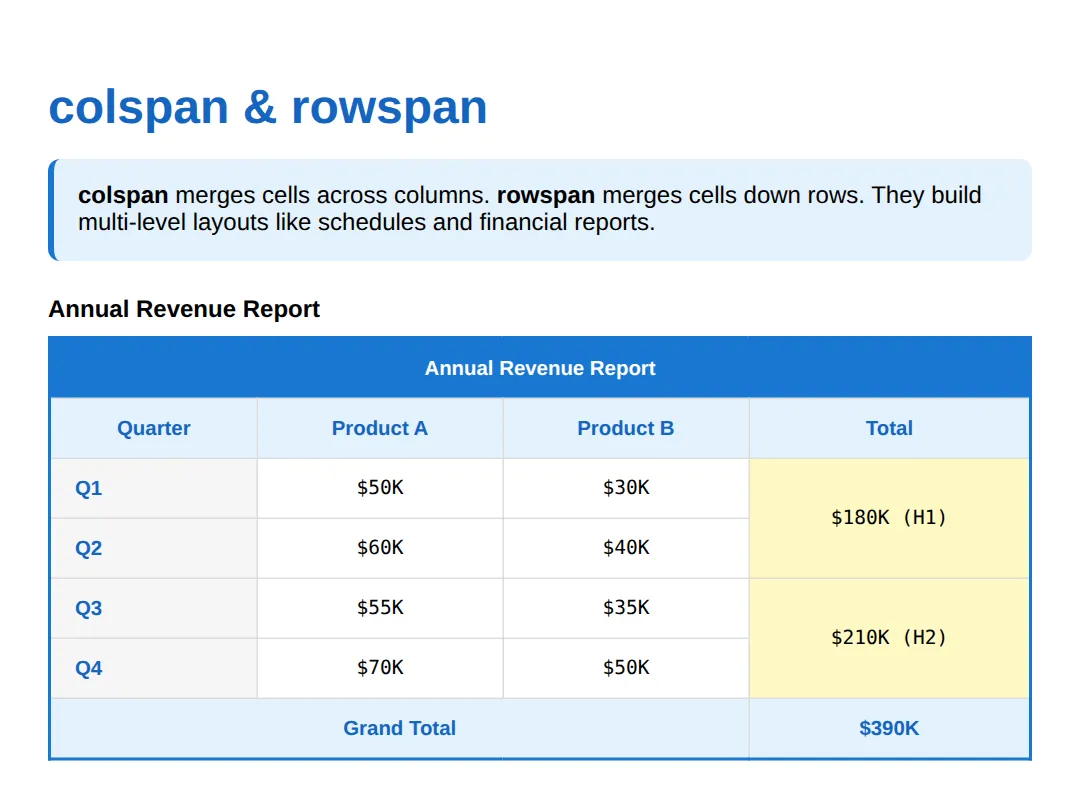Select the 'Total' column header
The image size is (1080, 810).
[x=889, y=428]
